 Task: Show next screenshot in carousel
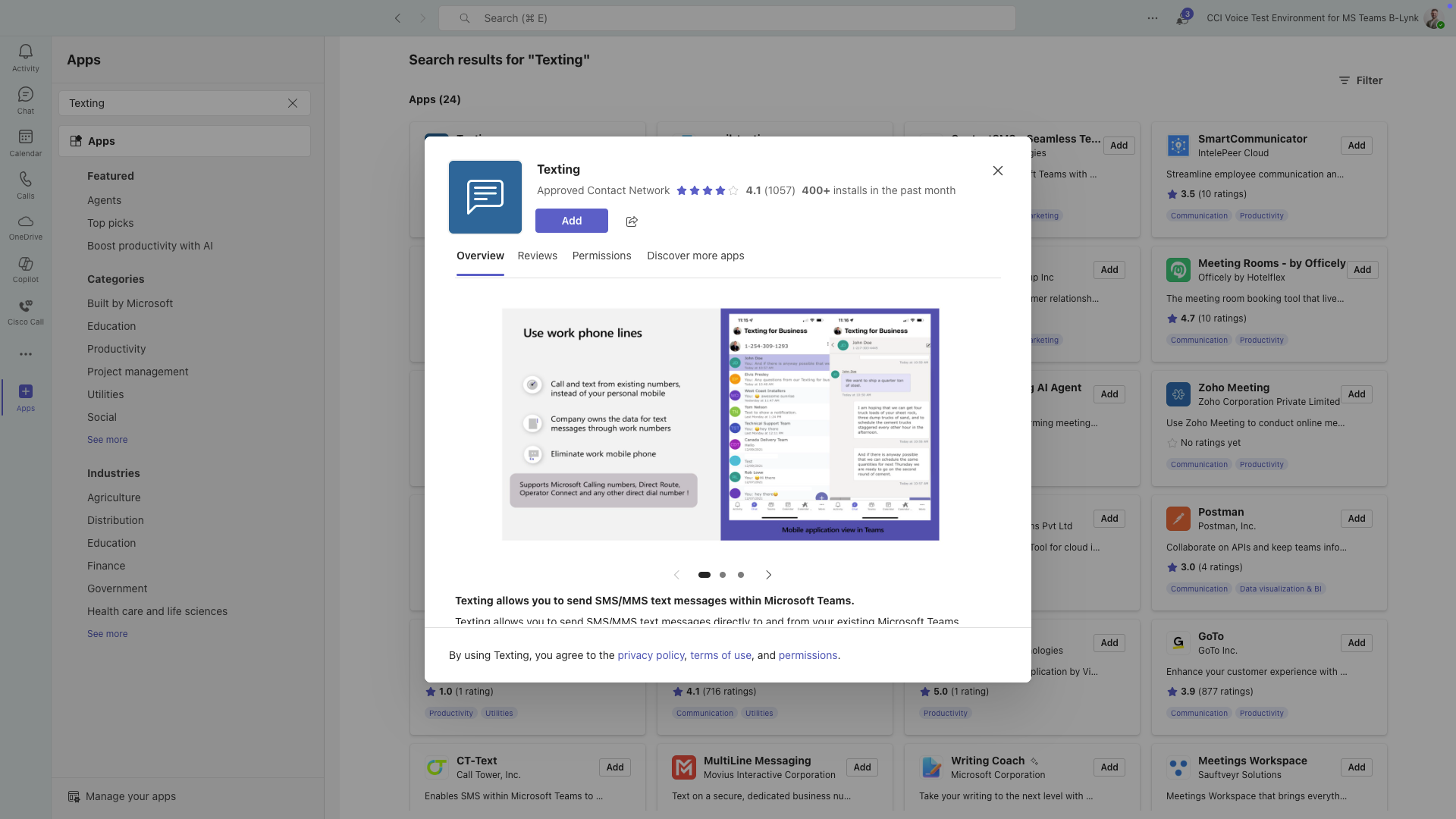pos(769,575)
